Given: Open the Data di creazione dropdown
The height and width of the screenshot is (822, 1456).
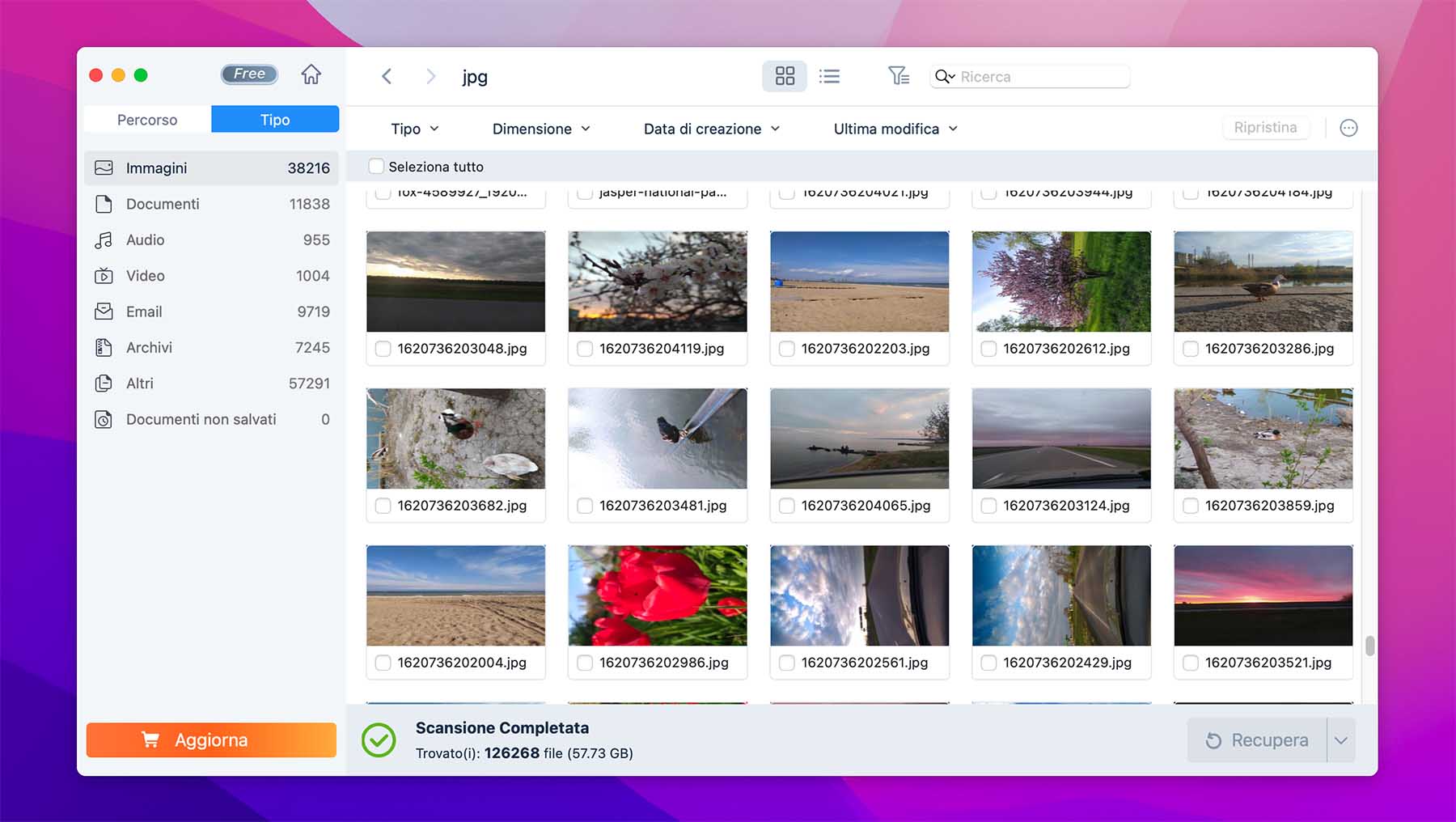Looking at the screenshot, I should [712, 129].
